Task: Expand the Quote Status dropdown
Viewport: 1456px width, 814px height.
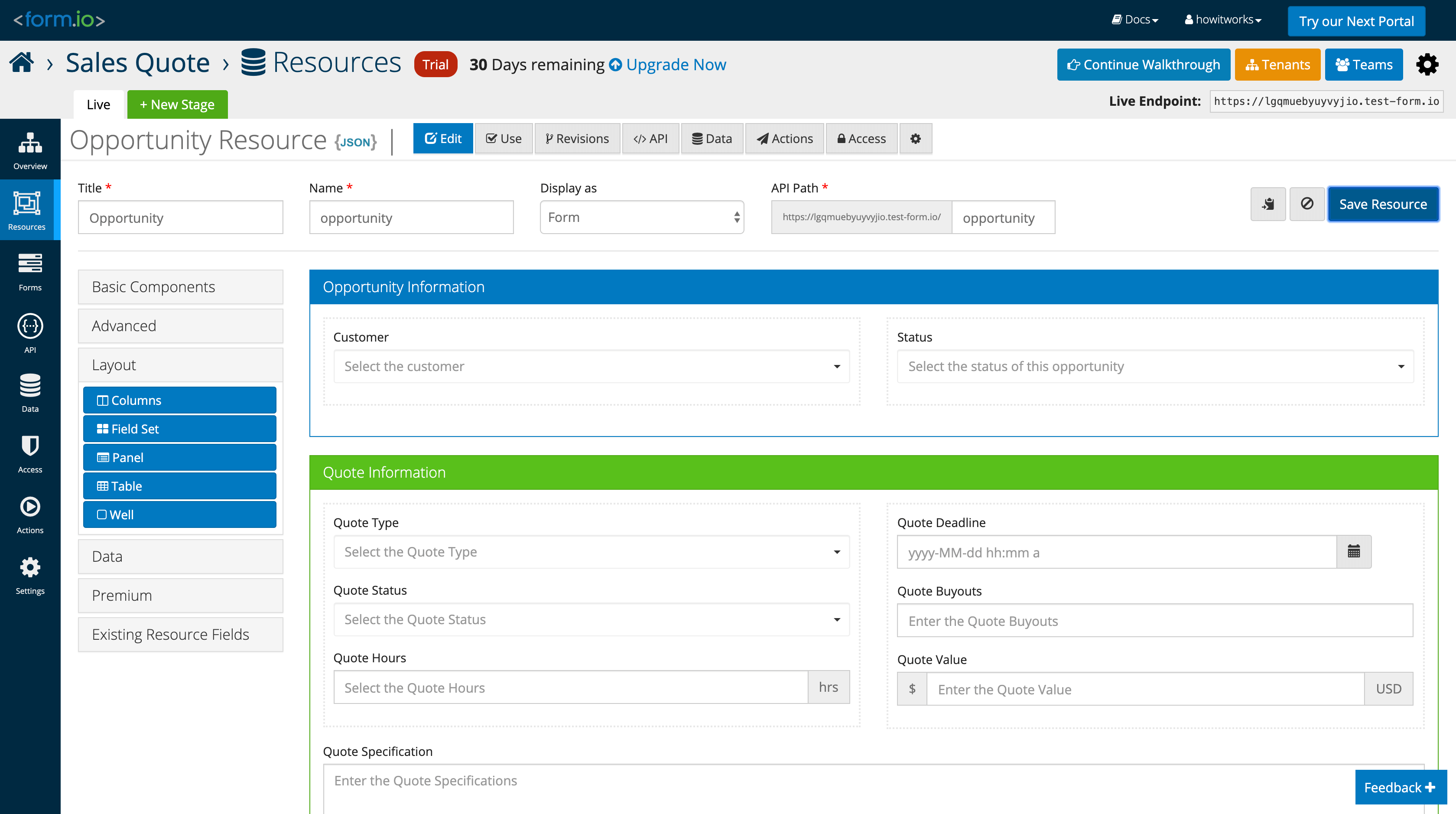Action: pyautogui.click(x=591, y=619)
